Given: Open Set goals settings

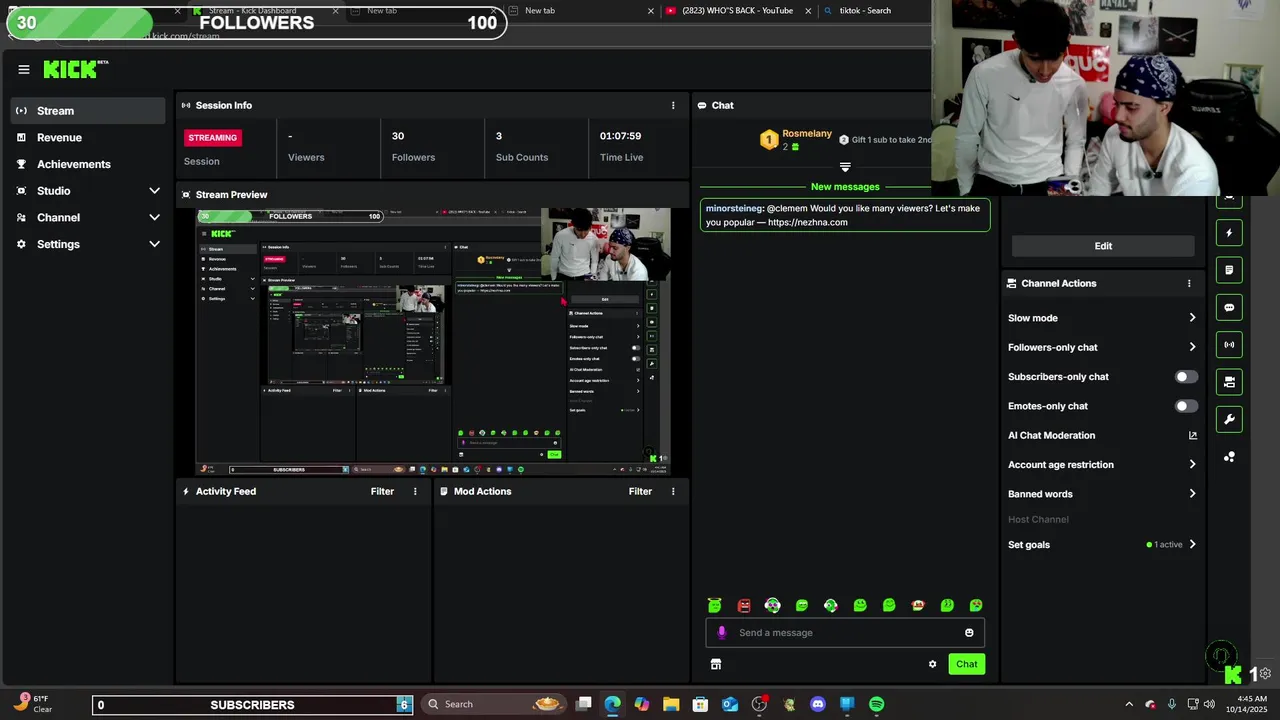Looking at the screenshot, I should [x=1103, y=545].
